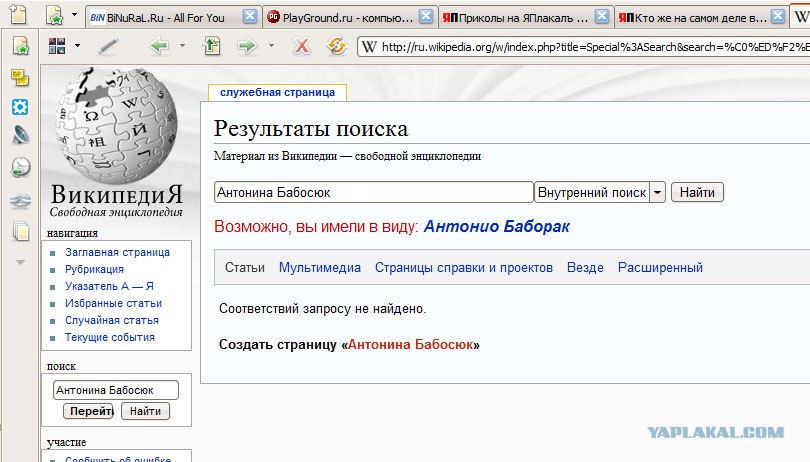Click the speed dial grid icon
The height and width of the screenshot is (462, 810).
click(x=57, y=46)
